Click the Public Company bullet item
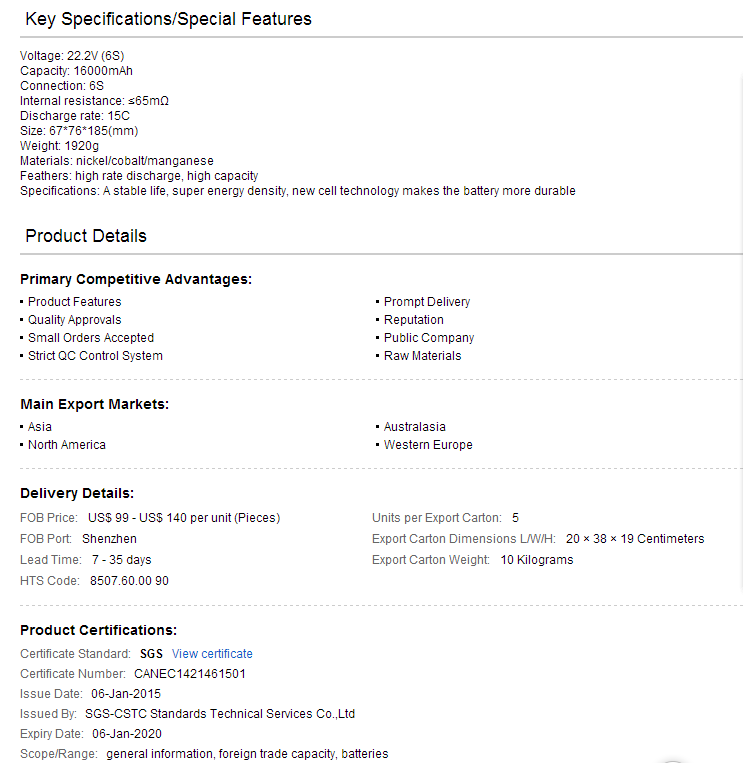This screenshot has height=763, width=743. [429, 338]
